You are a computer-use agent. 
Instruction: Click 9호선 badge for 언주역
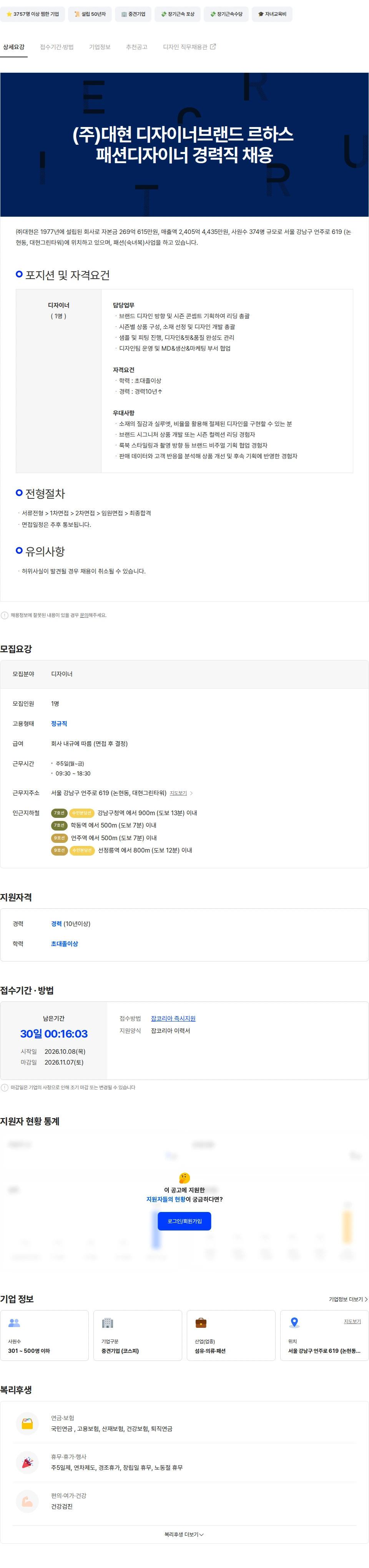pos(59,837)
